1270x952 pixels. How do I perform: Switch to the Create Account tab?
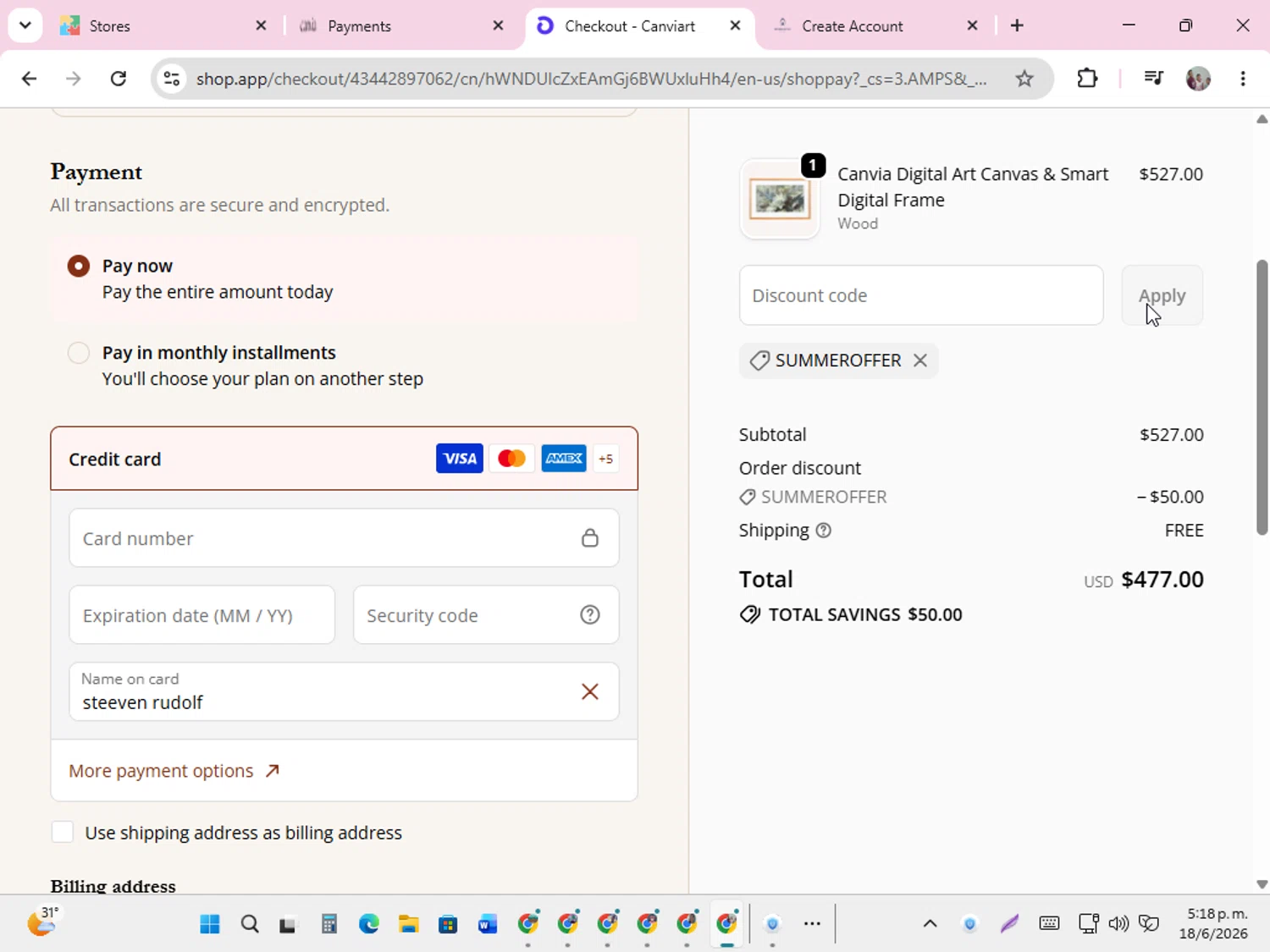coord(876,25)
